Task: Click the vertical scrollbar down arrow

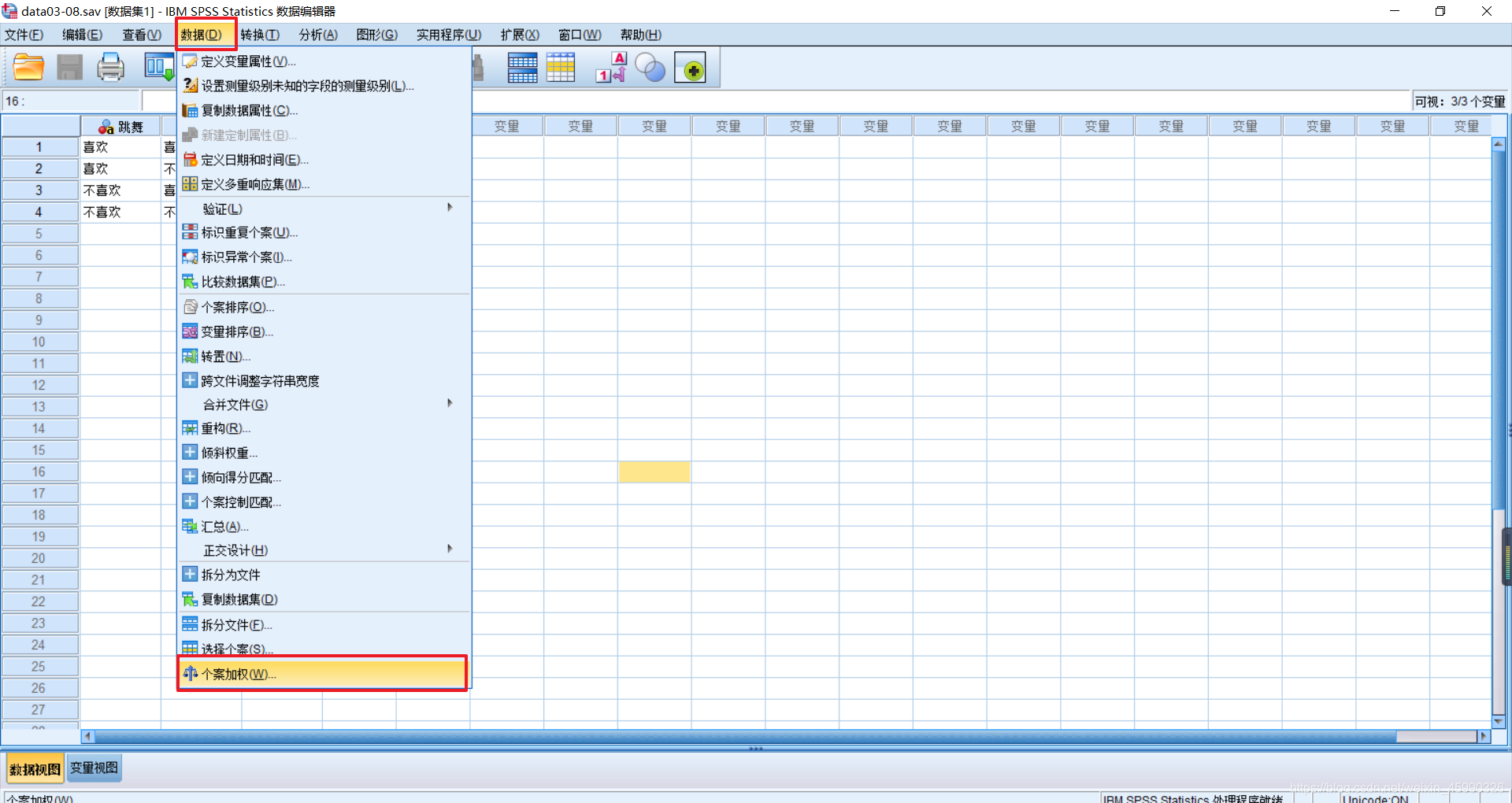Action: (x=1499, y=721)
